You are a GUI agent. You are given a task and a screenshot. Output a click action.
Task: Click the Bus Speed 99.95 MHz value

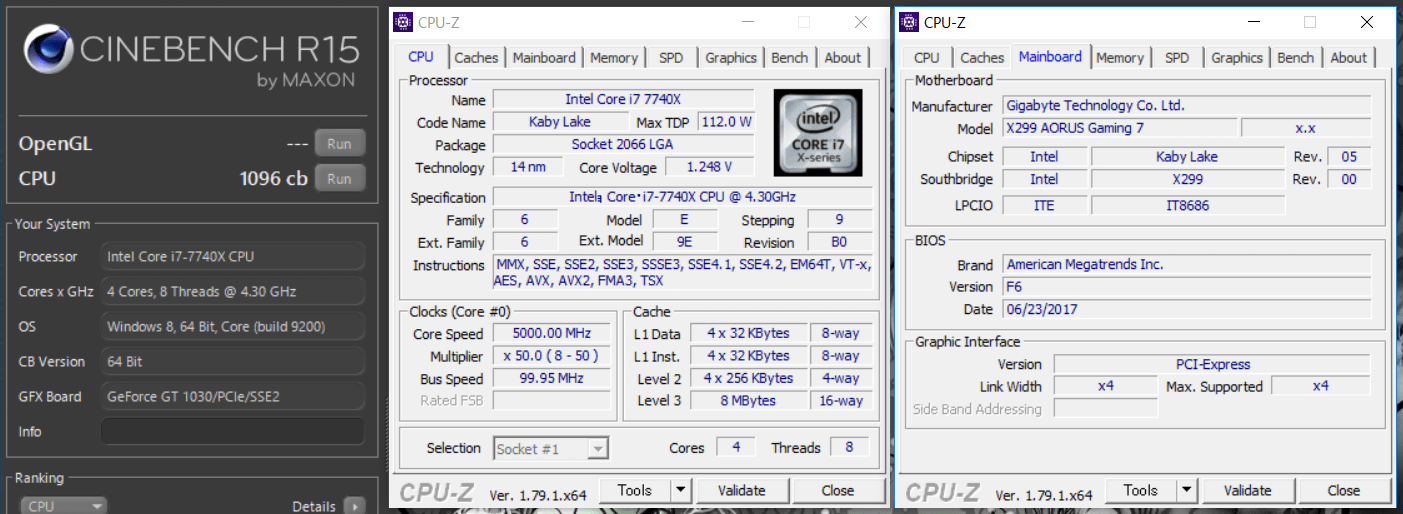click(x=552, y=379)
